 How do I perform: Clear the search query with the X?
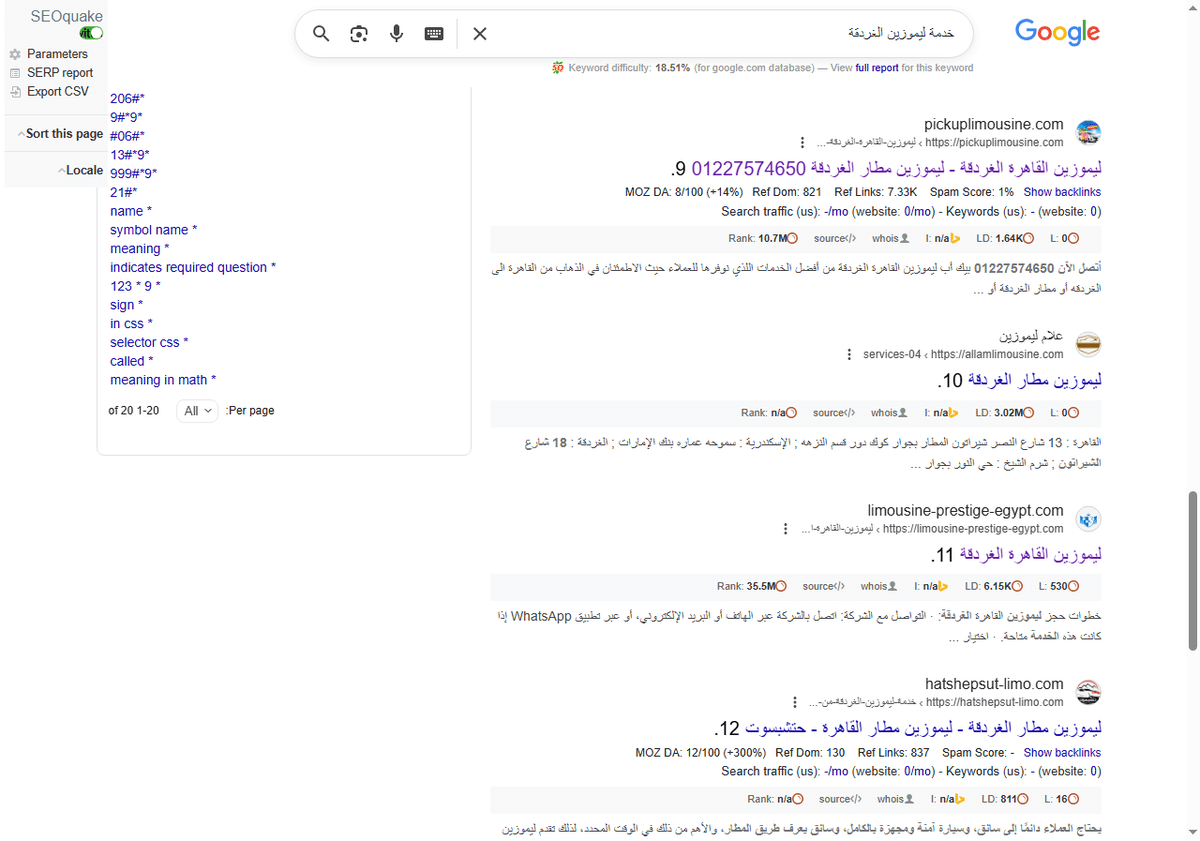[479, 33]
